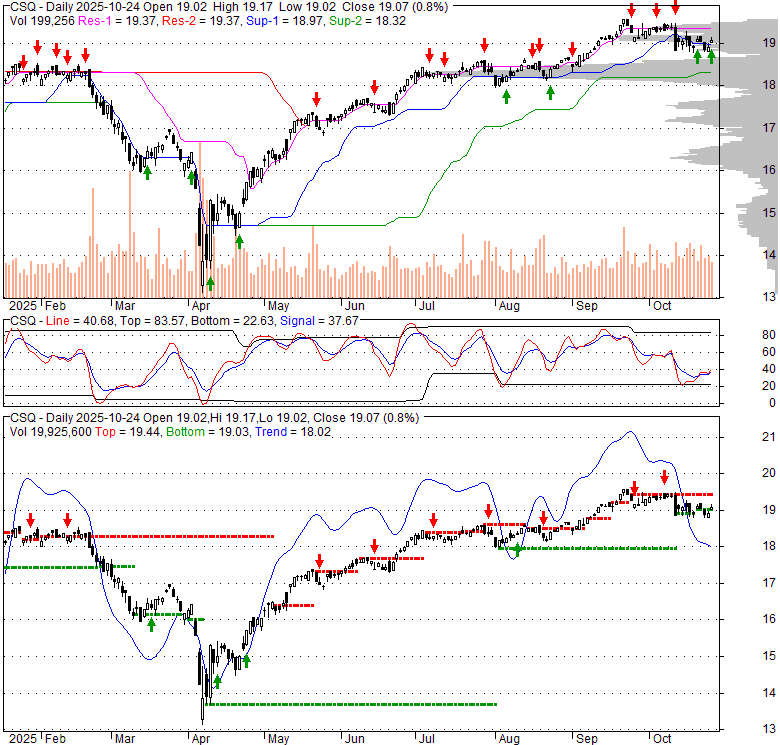Click the Bottom = 19.03 label
This screenshot has width=780, height=745.
pyautogui.click(x=207, y=432)
